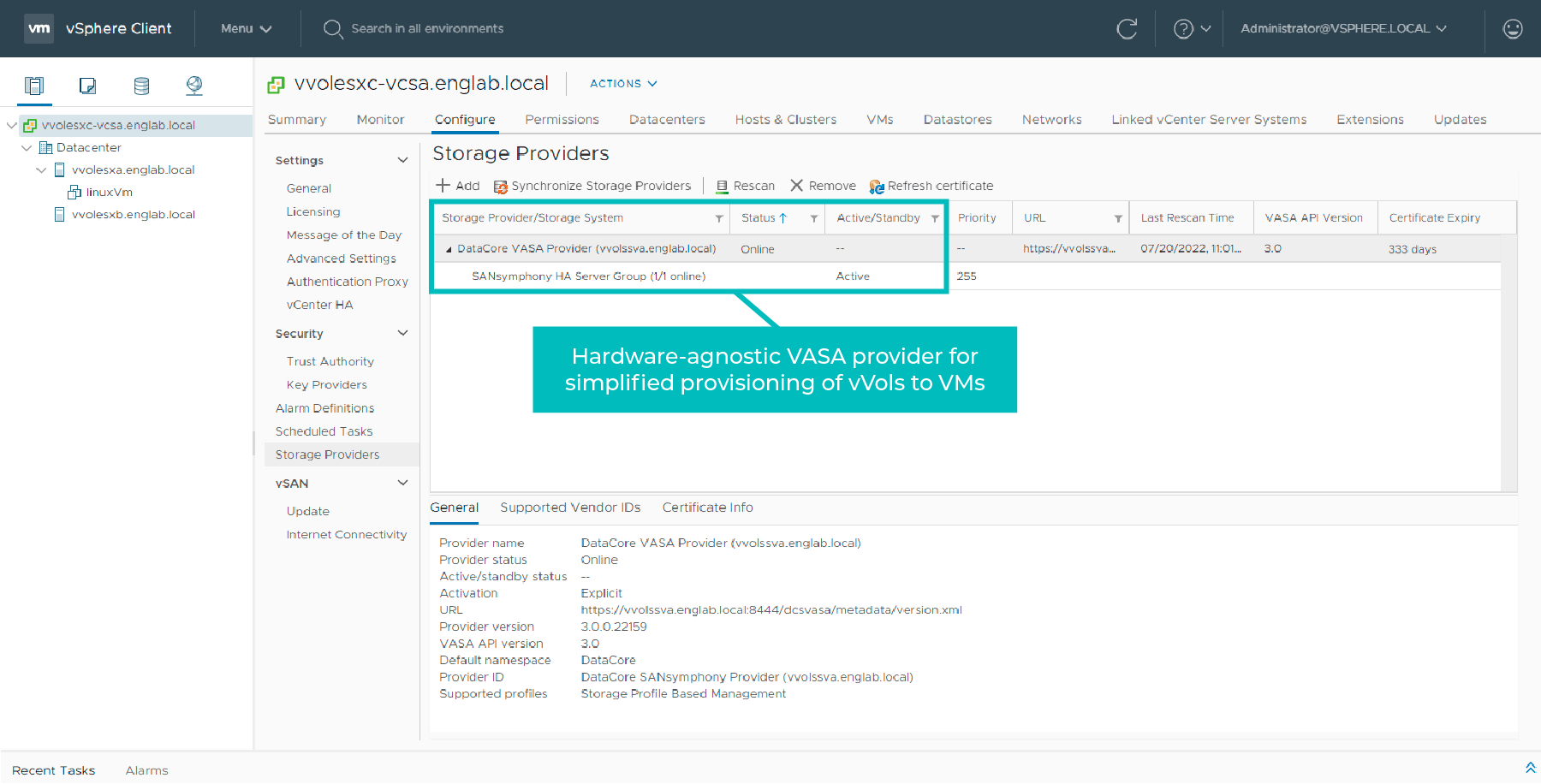The height and width of the screenshot is (784, 1541).
Task: Open vSAN Internet Connectivity settings
Action: pyautogui.click(x=347, y=535)
